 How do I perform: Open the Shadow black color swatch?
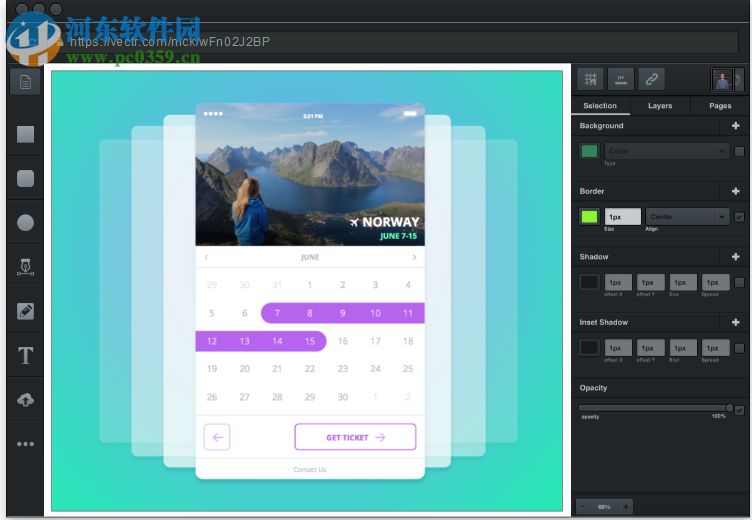point(589,283)
